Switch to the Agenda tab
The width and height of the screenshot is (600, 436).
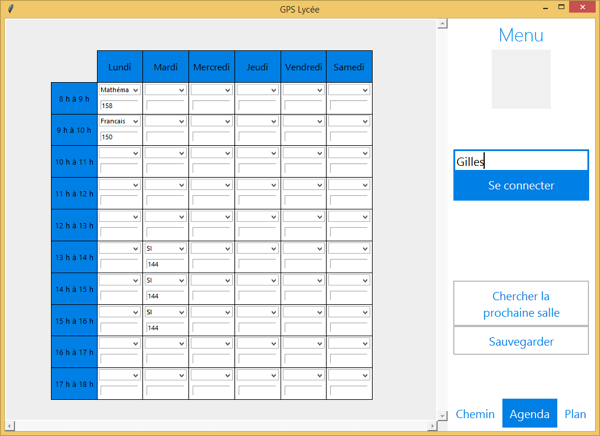pos(530,413)
